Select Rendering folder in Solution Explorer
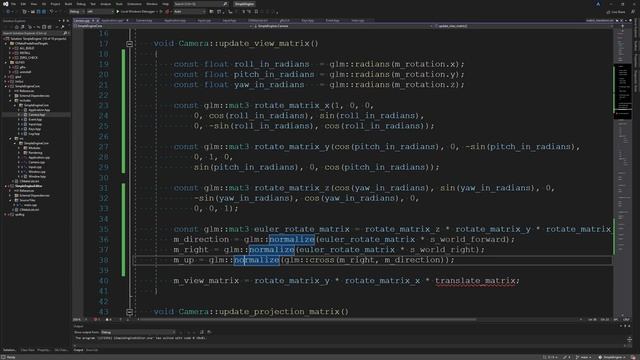This screenshot has height=360, width=640. click(x=35, y=153)
